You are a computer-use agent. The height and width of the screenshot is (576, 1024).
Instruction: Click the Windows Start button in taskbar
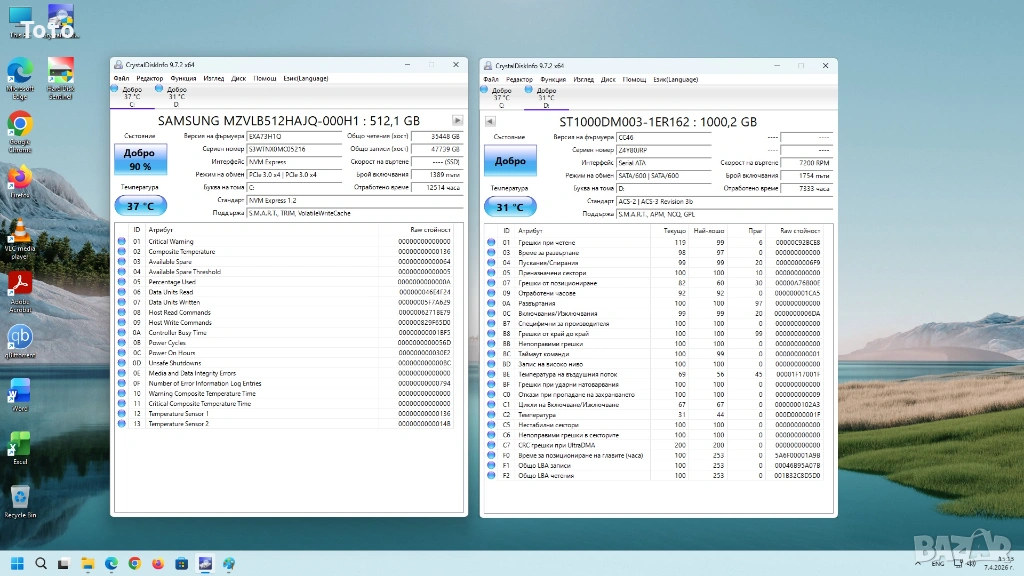pyautogui.click(x=18, y=564)
